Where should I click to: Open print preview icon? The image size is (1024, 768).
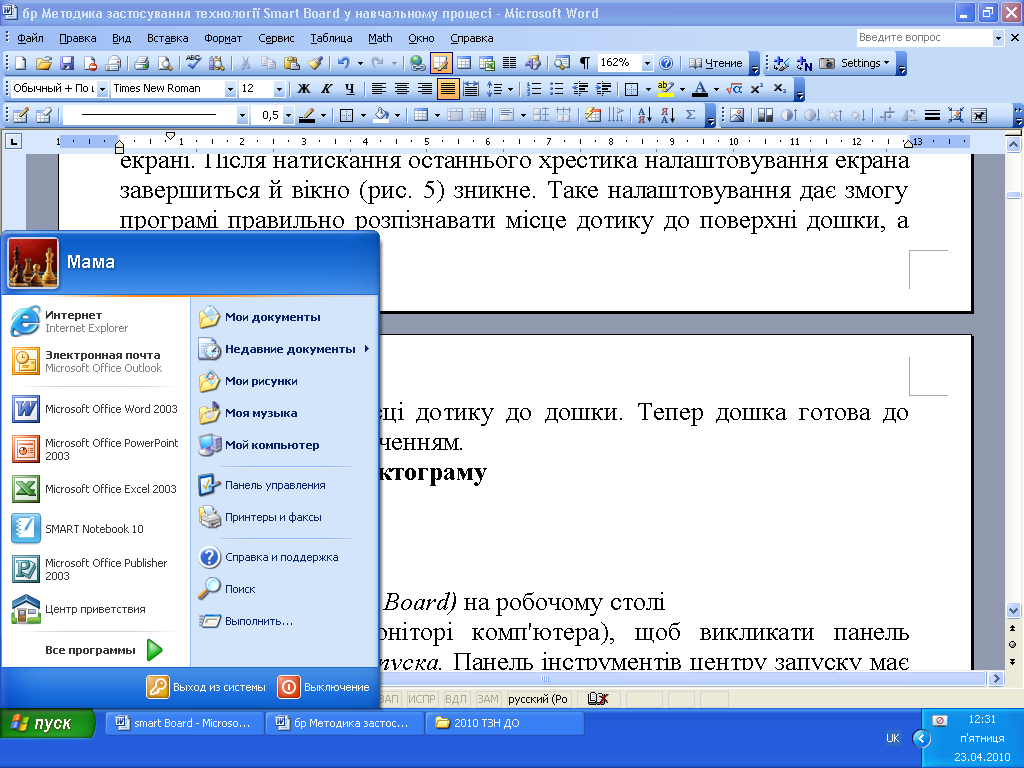[x=165, y=63]
